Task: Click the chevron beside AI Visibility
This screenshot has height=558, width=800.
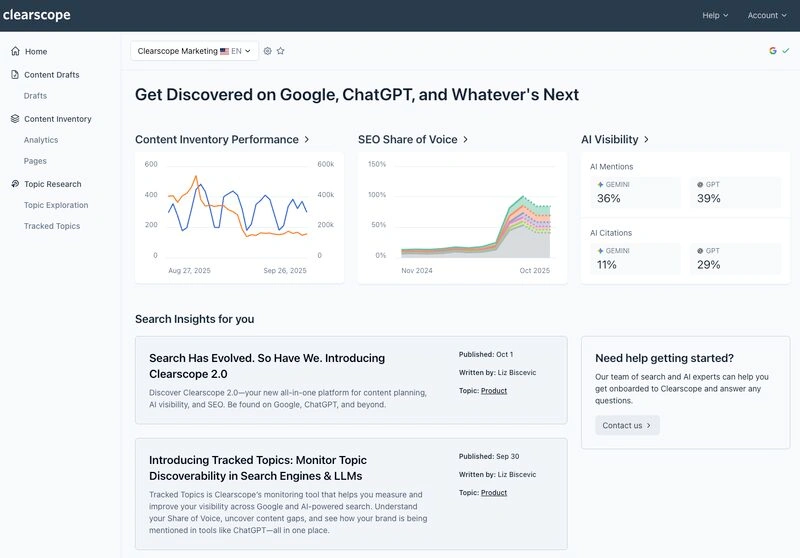Action: point(646,139)
